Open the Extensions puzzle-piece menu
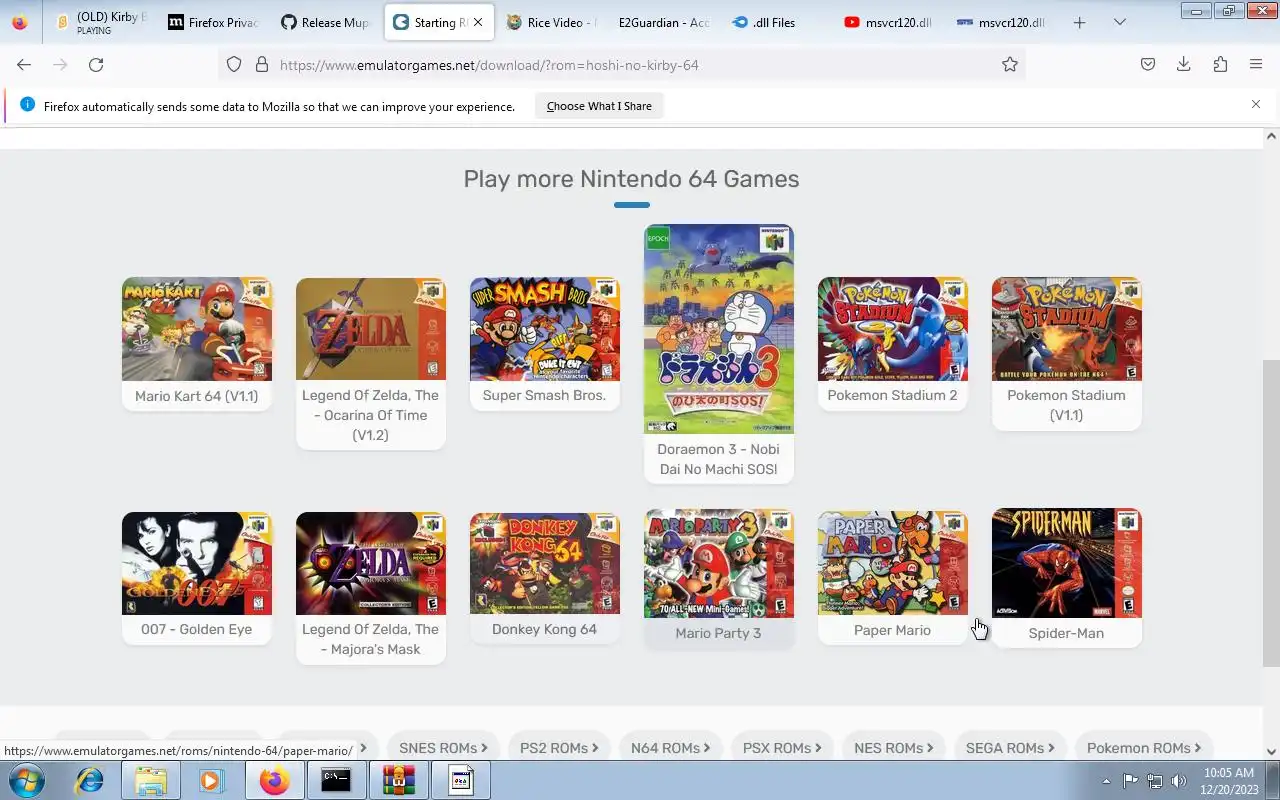Viewport: 1280px width, 800px height. click(x=1220, y=64)
